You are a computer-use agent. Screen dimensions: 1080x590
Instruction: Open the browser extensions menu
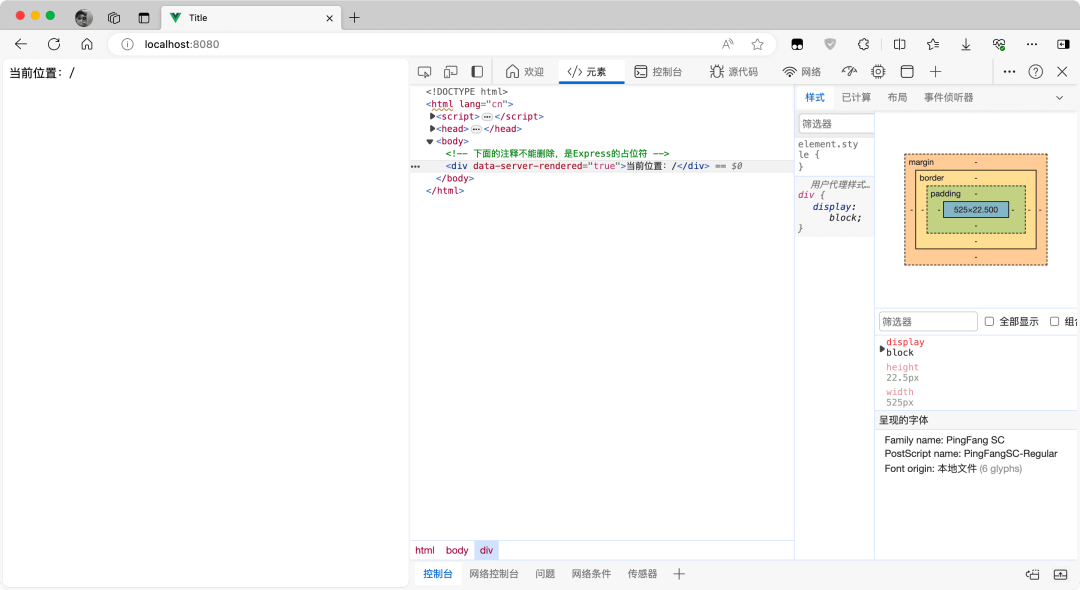[x=864, y=44]
